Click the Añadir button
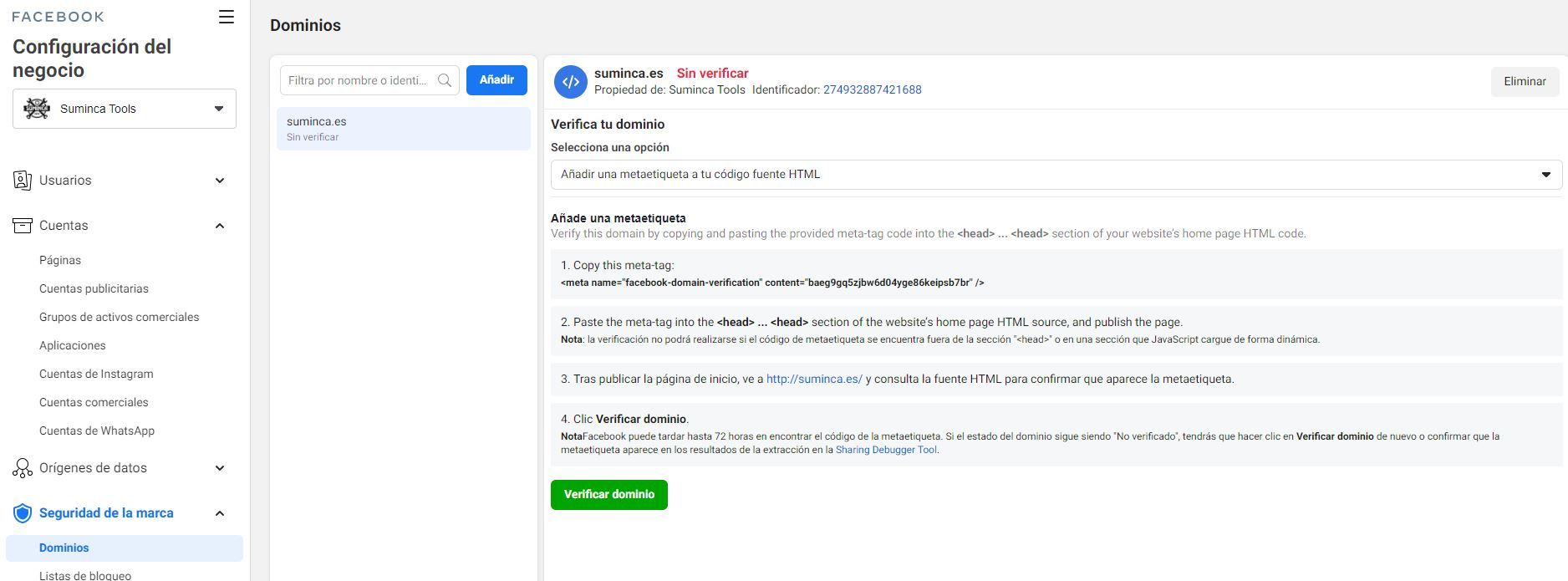Image resolution: width=1568 pixels, height=581 pixels. coord(496,80)
